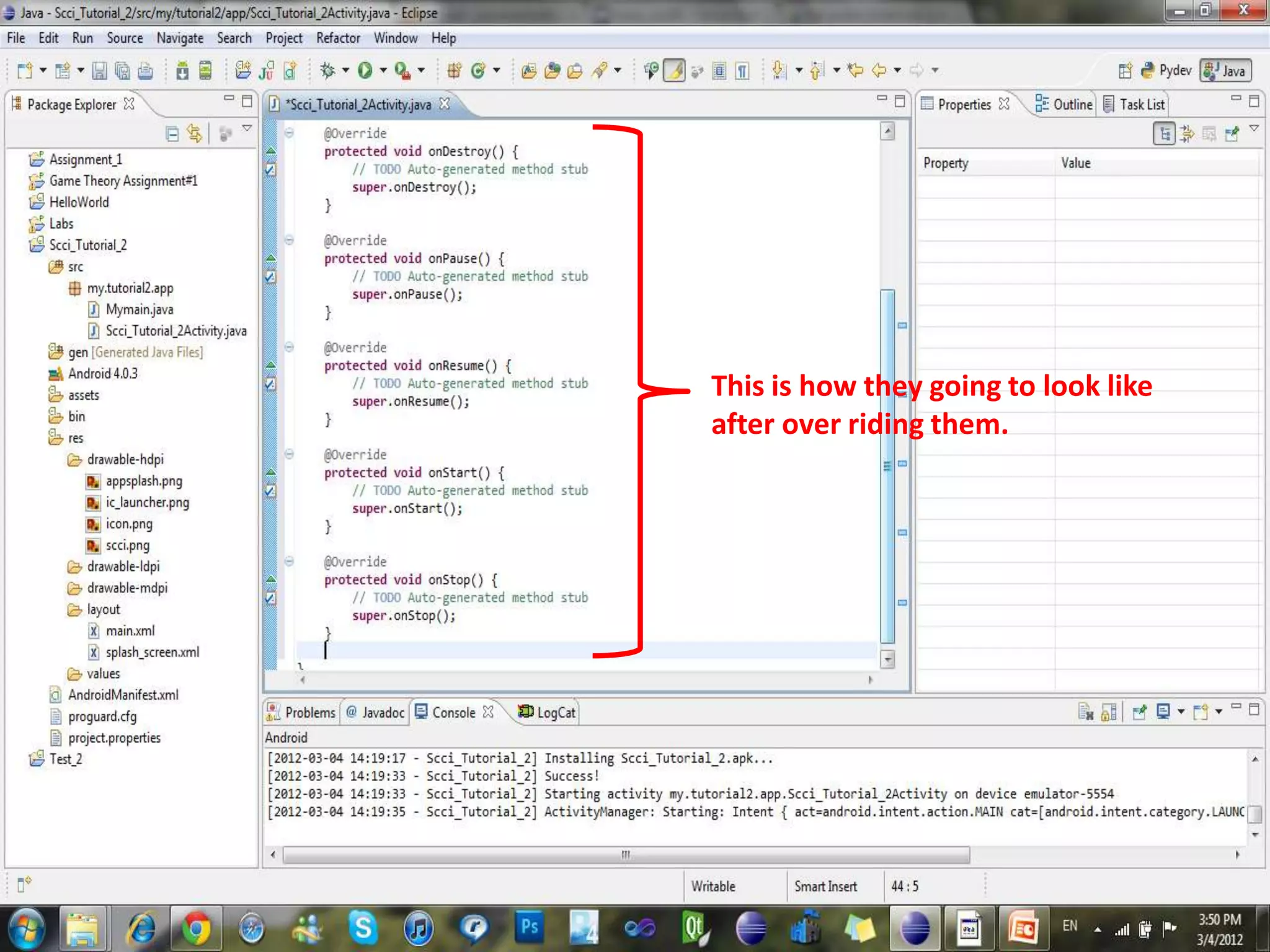1270x952 pixels.
Task: Open the Navigate menu
Action: tap(180, 38)
